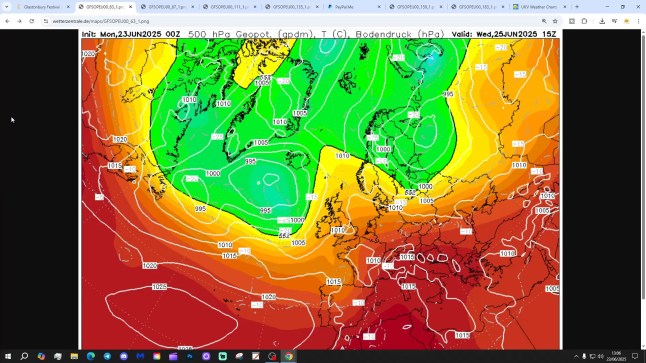Image resolution: width=646 pixels, height=363 pixels.
Task: Open File Explorer from the taskbar
Action: point(74,356)
